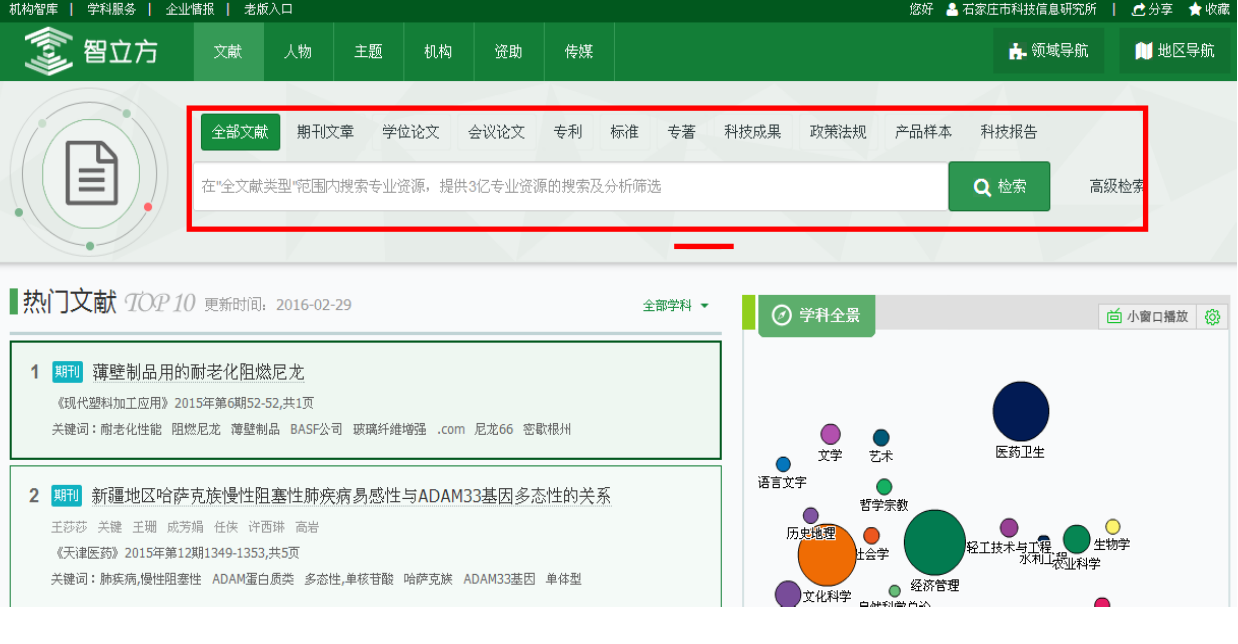
Task: Expand the 全部学科 dropdown
Action: (676, 306)
